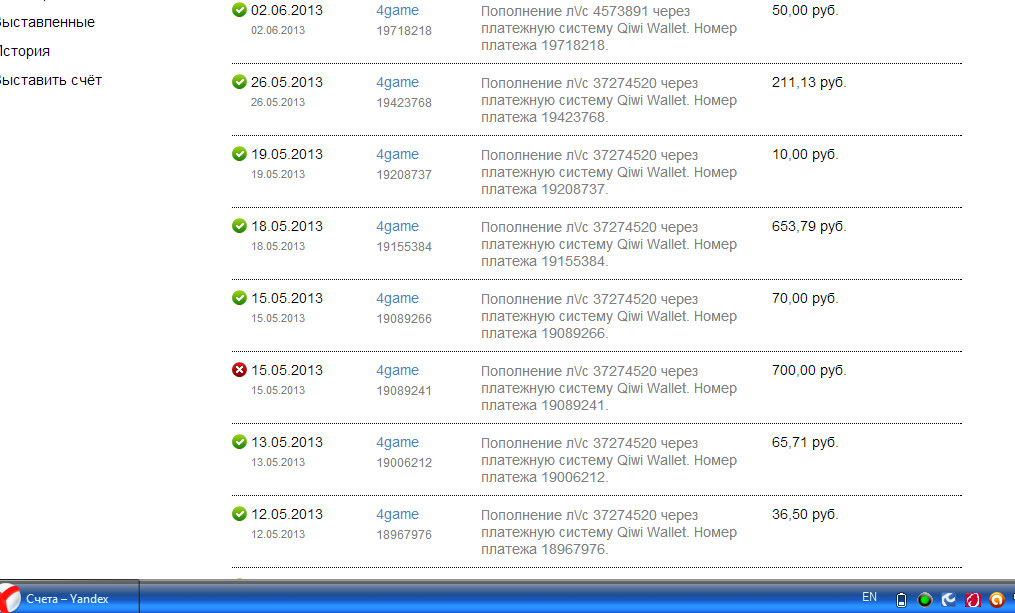Click green check icon for payment 19155384
The width and height of the screenshot is (1015, 613).
tap(240, 225)
